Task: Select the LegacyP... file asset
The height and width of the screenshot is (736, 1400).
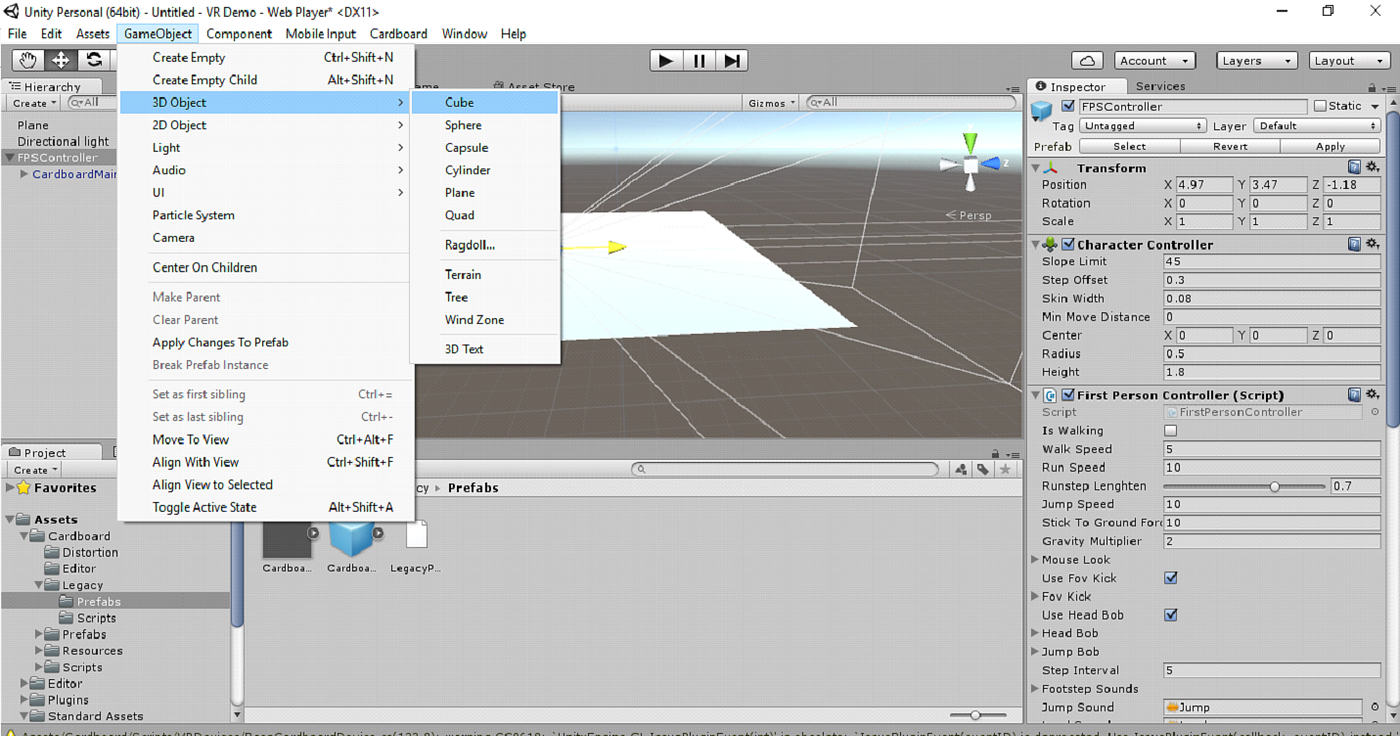Action: pyautogui.click(x=416, y=536)
